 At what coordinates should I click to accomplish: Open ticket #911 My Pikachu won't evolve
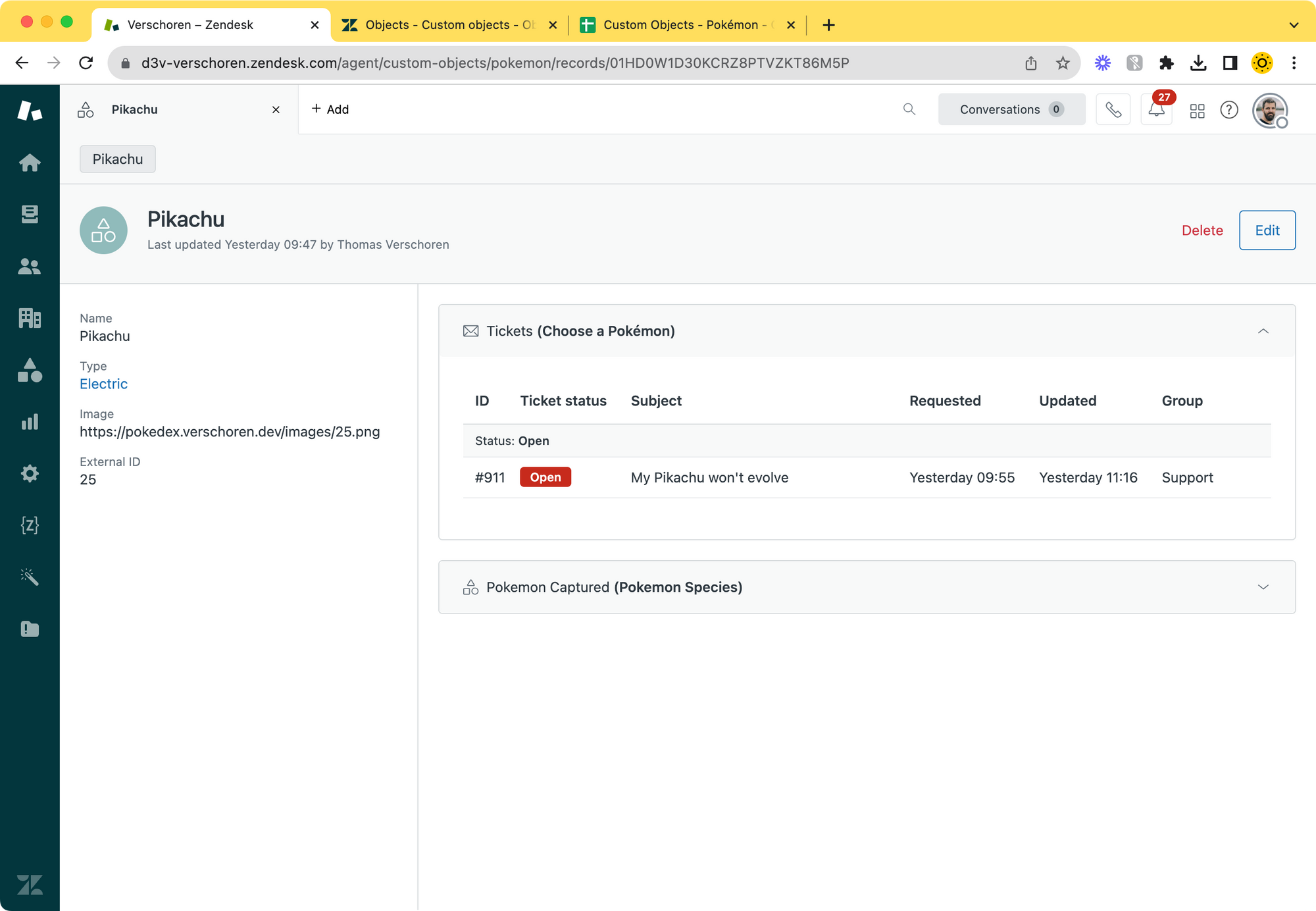pos(709,478)
